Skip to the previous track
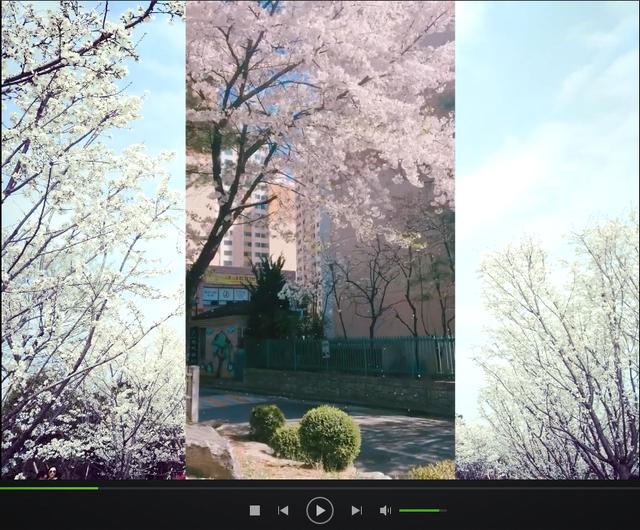This screenshot has height=530, width=640. [283, 510]
